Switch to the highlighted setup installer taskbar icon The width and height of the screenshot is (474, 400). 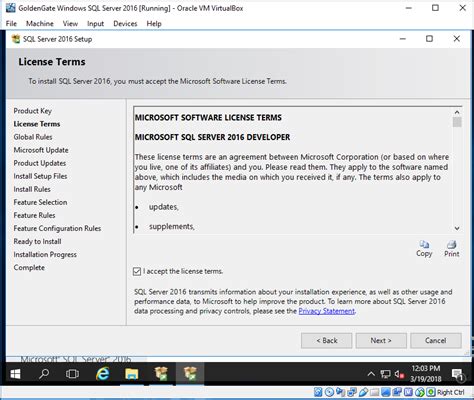[190, 374]
